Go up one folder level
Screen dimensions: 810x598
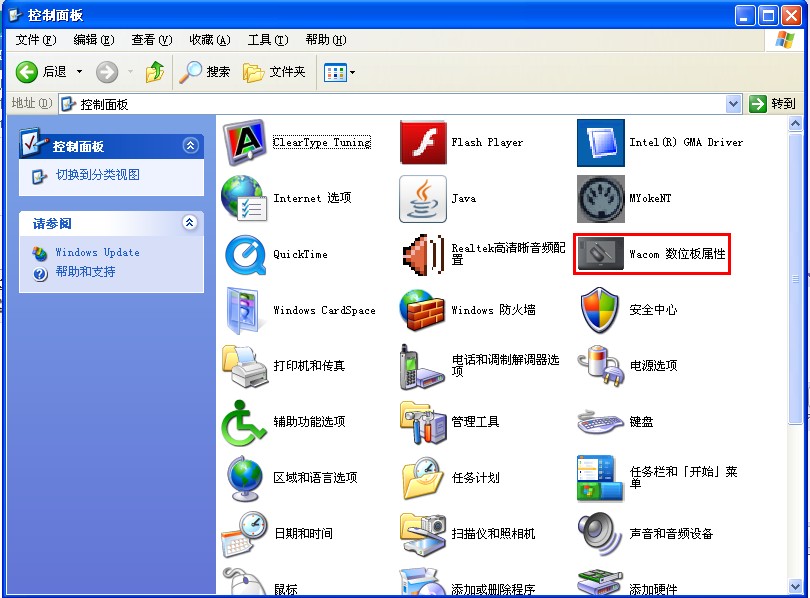pos(154,72)
